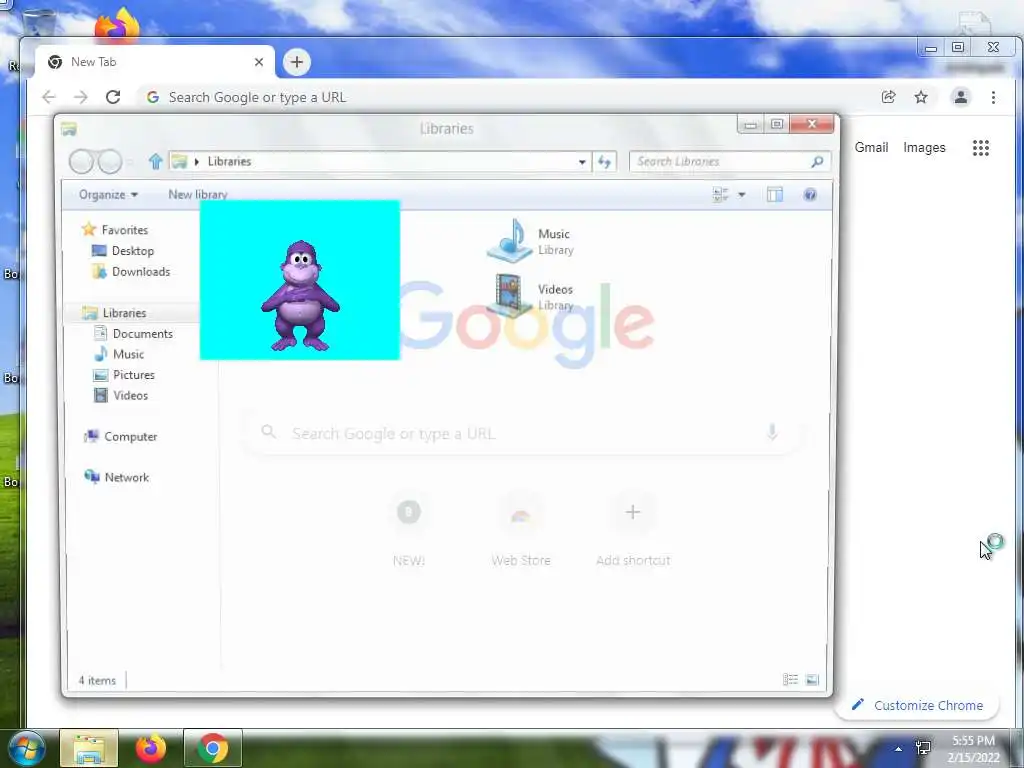Open the Images link
Viewport: 1024px width, 768px height.
pyautogui.click(x=924, y=148)
